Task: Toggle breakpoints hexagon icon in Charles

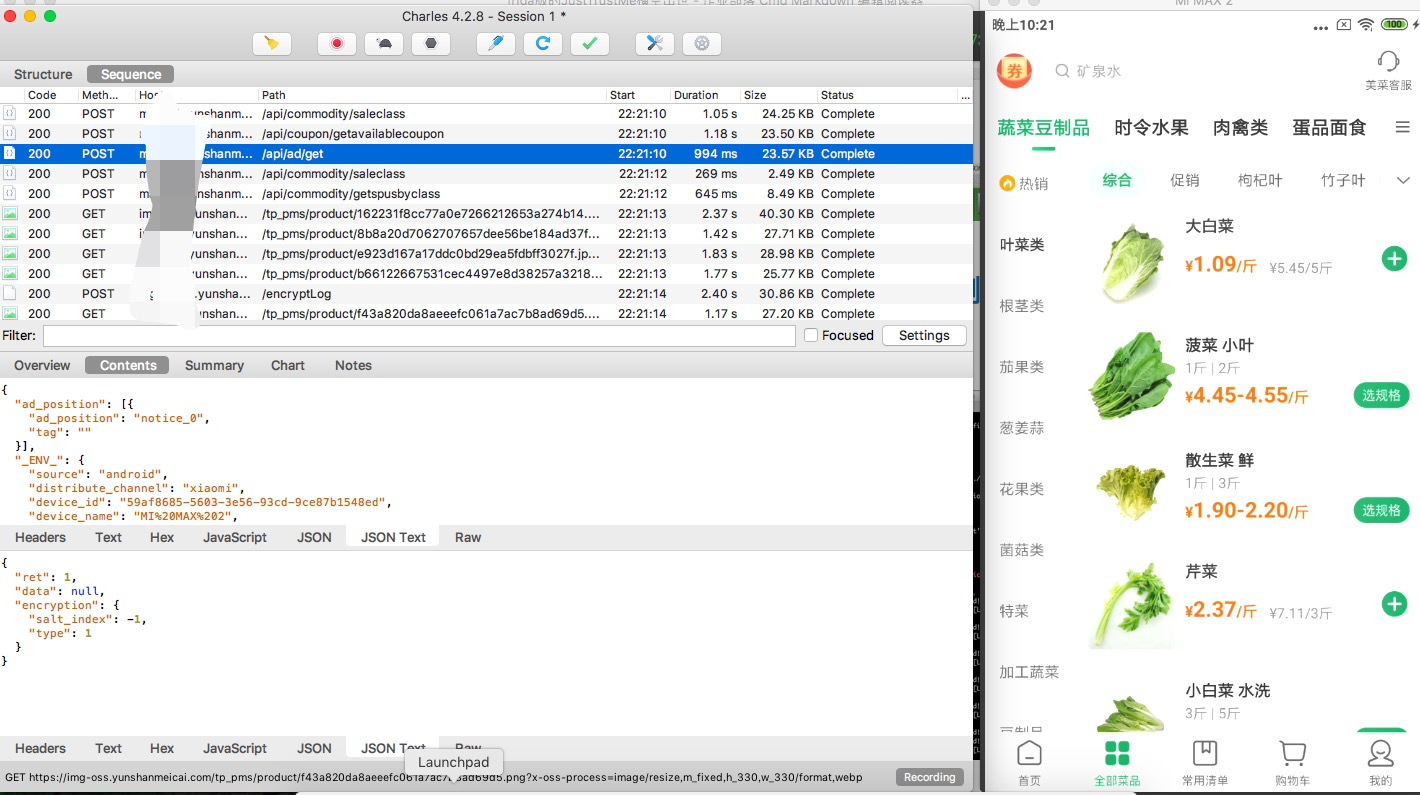Action: 431,43
